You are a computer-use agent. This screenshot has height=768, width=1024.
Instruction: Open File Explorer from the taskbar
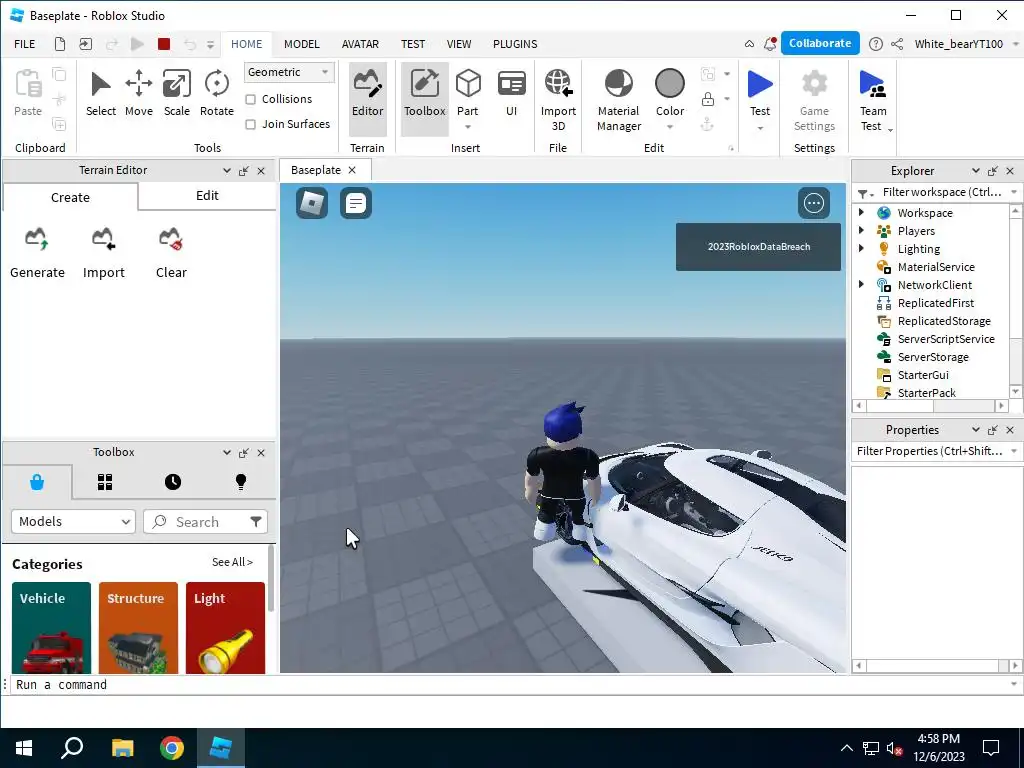click(x=122, y=748)
